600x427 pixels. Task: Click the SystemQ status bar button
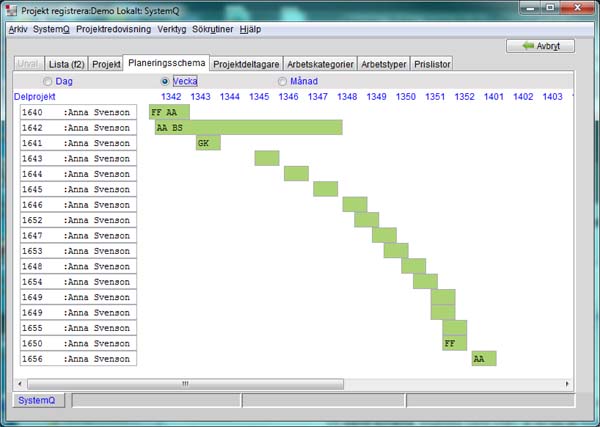37,401
